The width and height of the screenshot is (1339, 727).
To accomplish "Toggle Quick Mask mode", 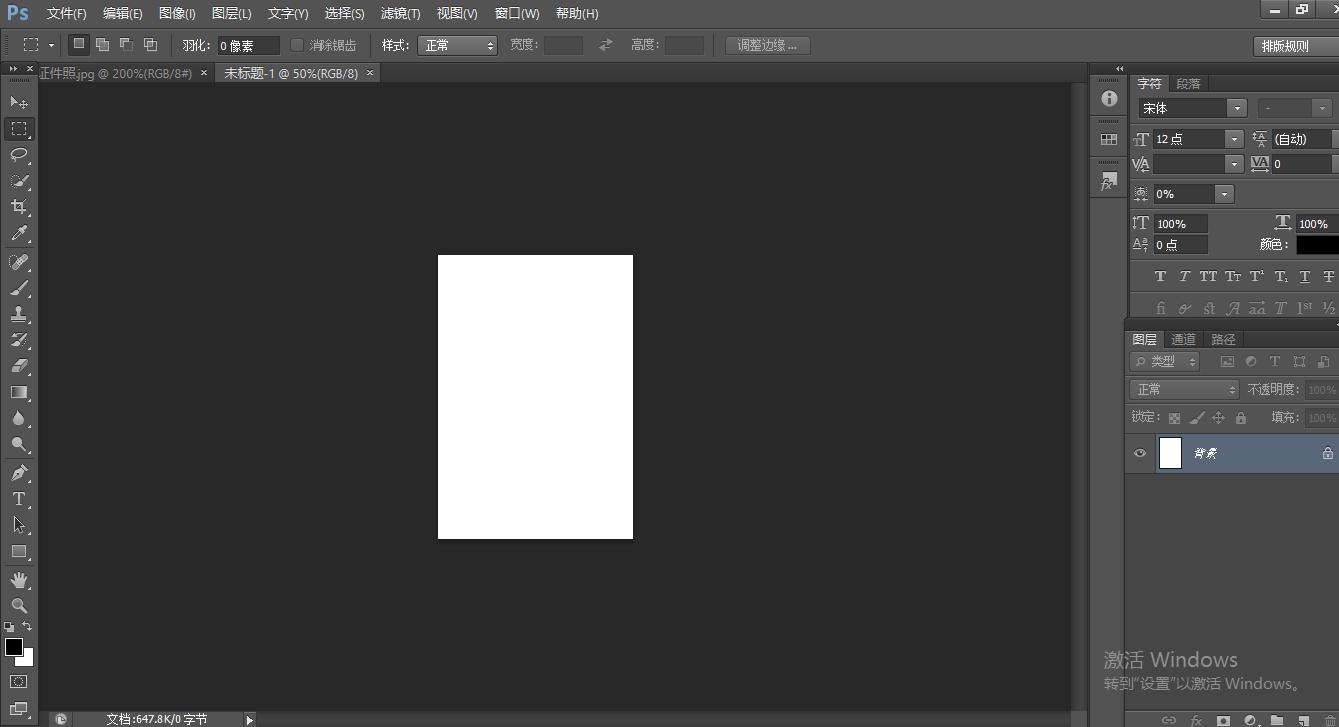I will pos(18,682).
